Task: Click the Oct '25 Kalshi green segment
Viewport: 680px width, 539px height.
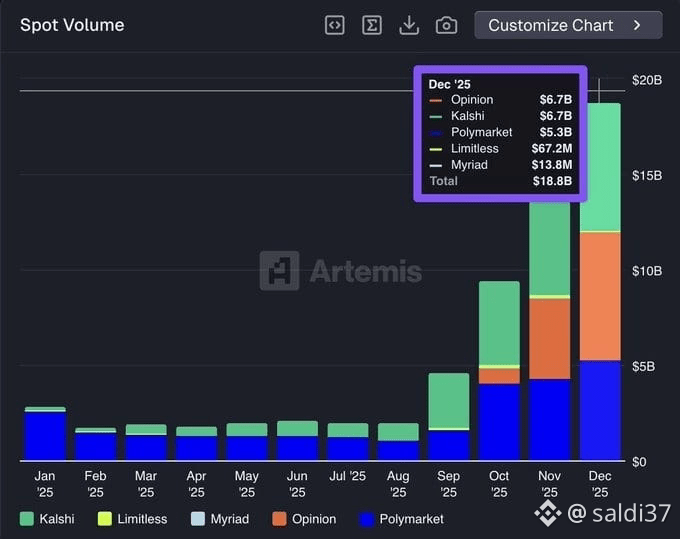Action: click(x=499, y=323)
